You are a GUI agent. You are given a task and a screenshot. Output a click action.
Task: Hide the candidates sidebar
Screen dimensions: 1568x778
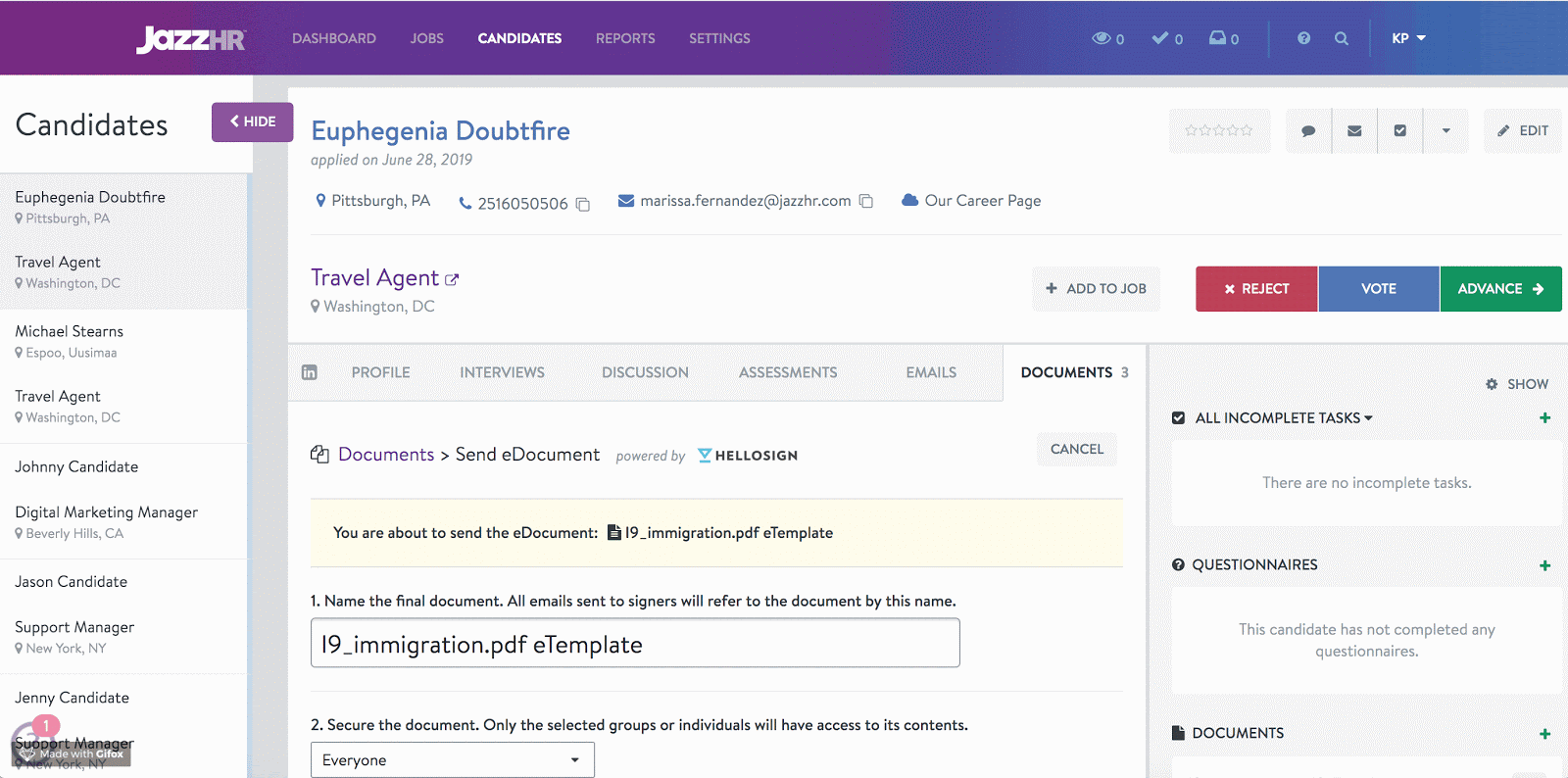[x=253, y=122]
